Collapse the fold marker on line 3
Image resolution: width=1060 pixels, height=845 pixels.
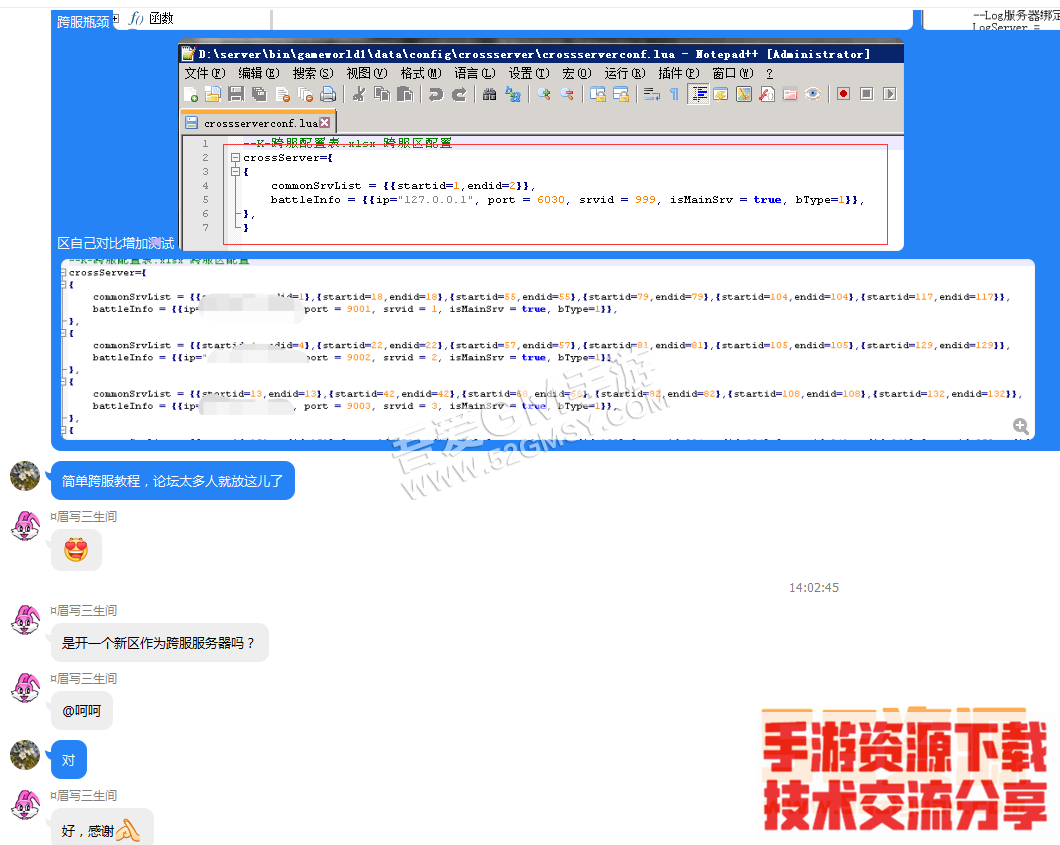click(235, 172)
